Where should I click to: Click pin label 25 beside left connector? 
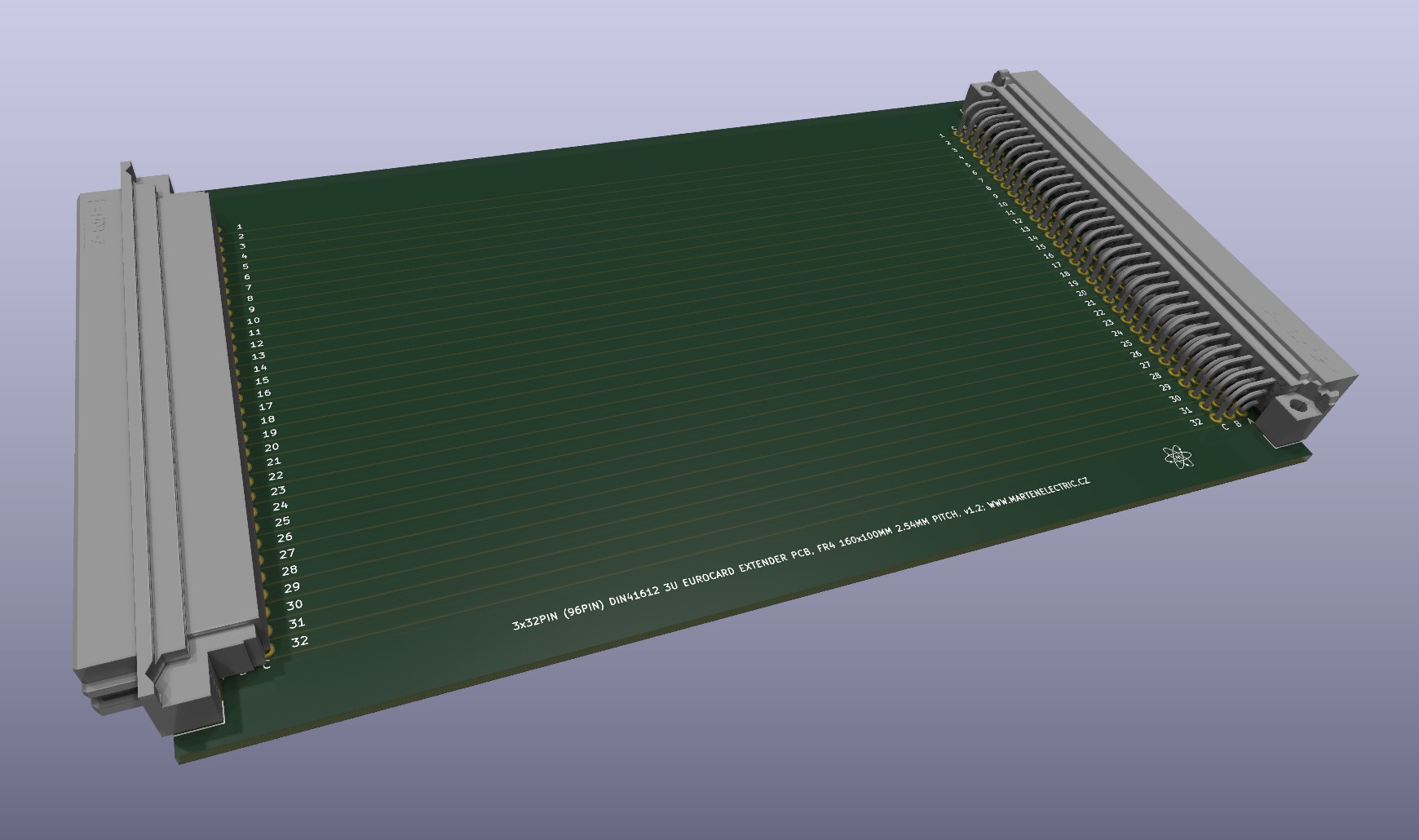point(282,521)
